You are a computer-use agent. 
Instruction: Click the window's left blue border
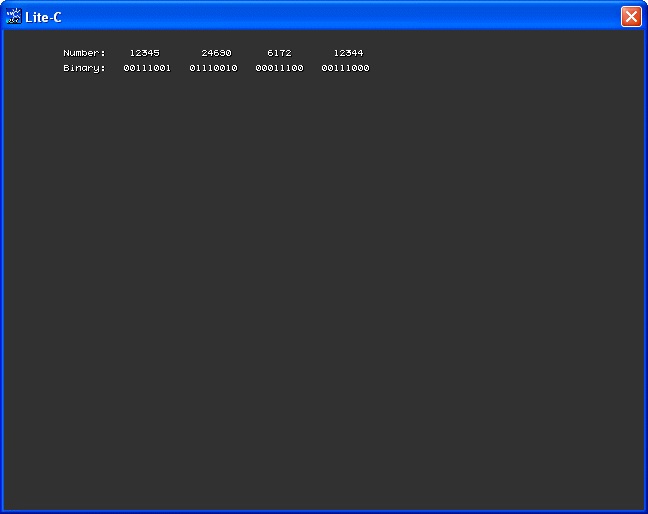click(2, 270)
